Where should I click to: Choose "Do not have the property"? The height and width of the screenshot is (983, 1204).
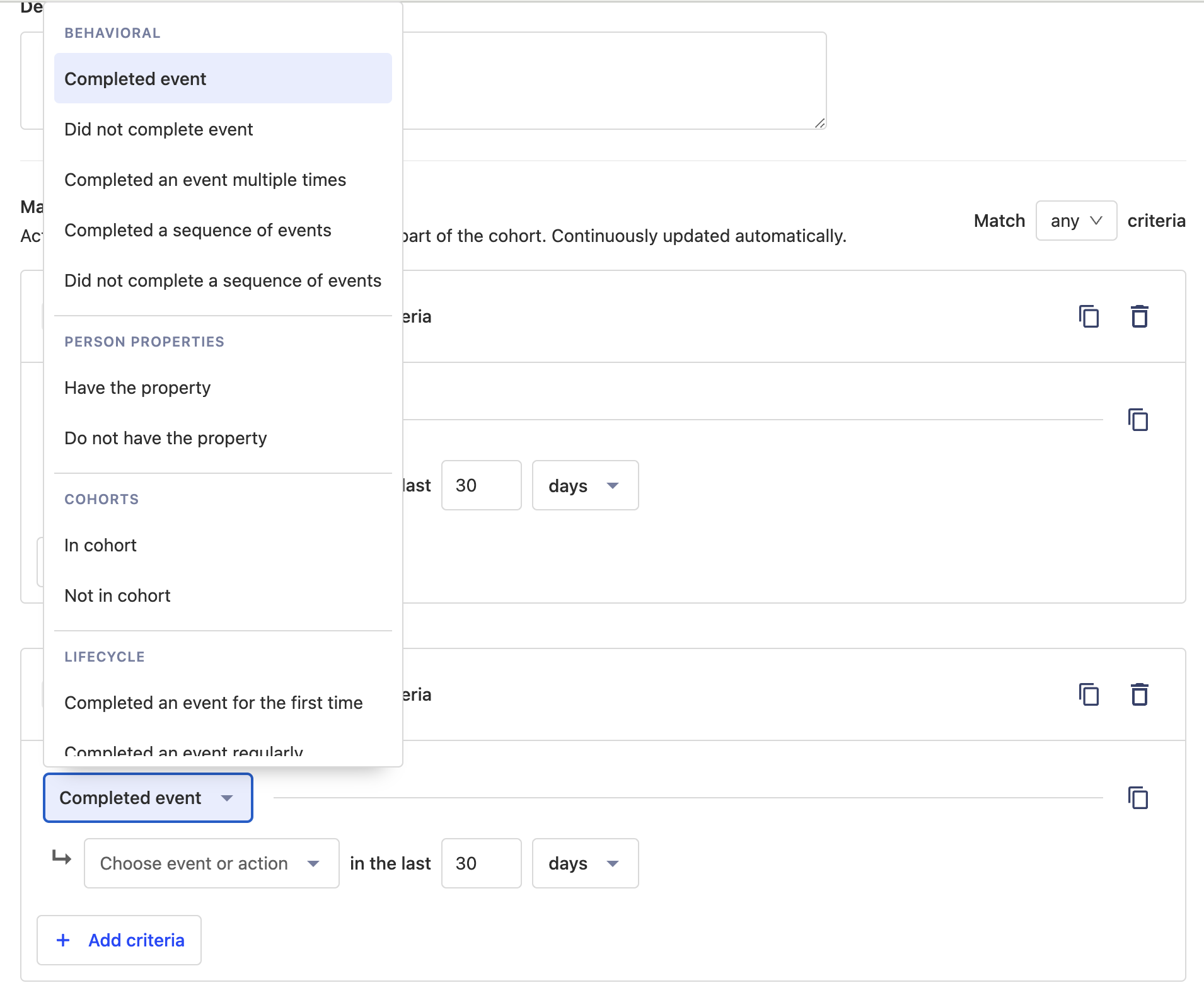tap(165, 437)
